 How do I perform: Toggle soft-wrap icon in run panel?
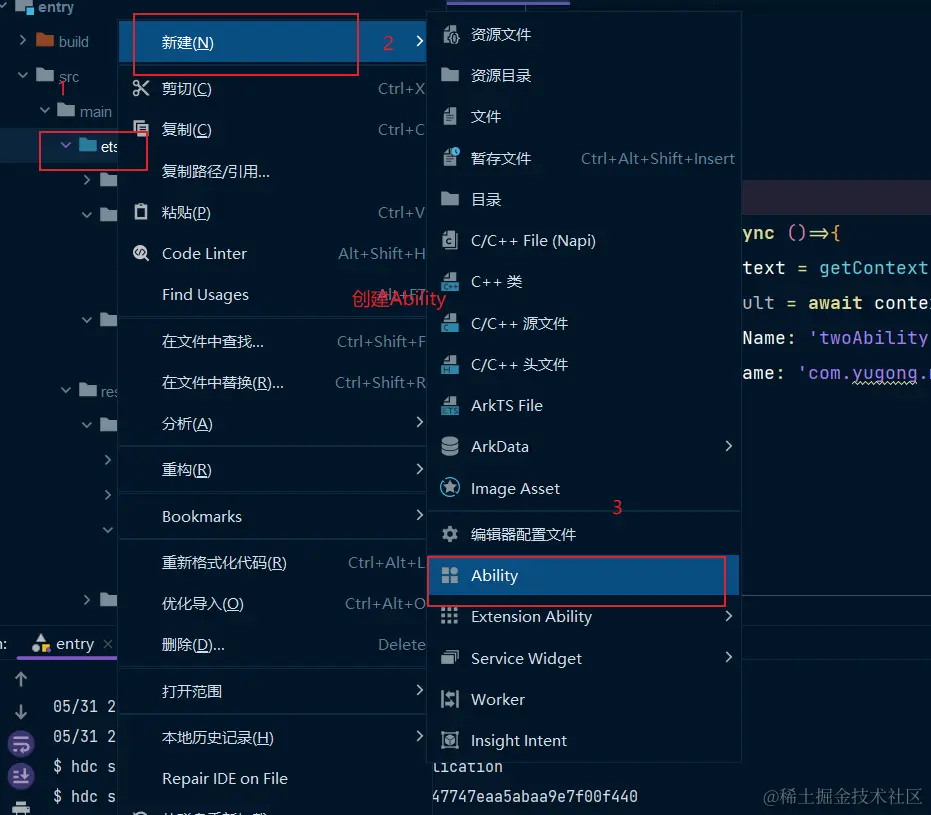click(x=21, y=744)
